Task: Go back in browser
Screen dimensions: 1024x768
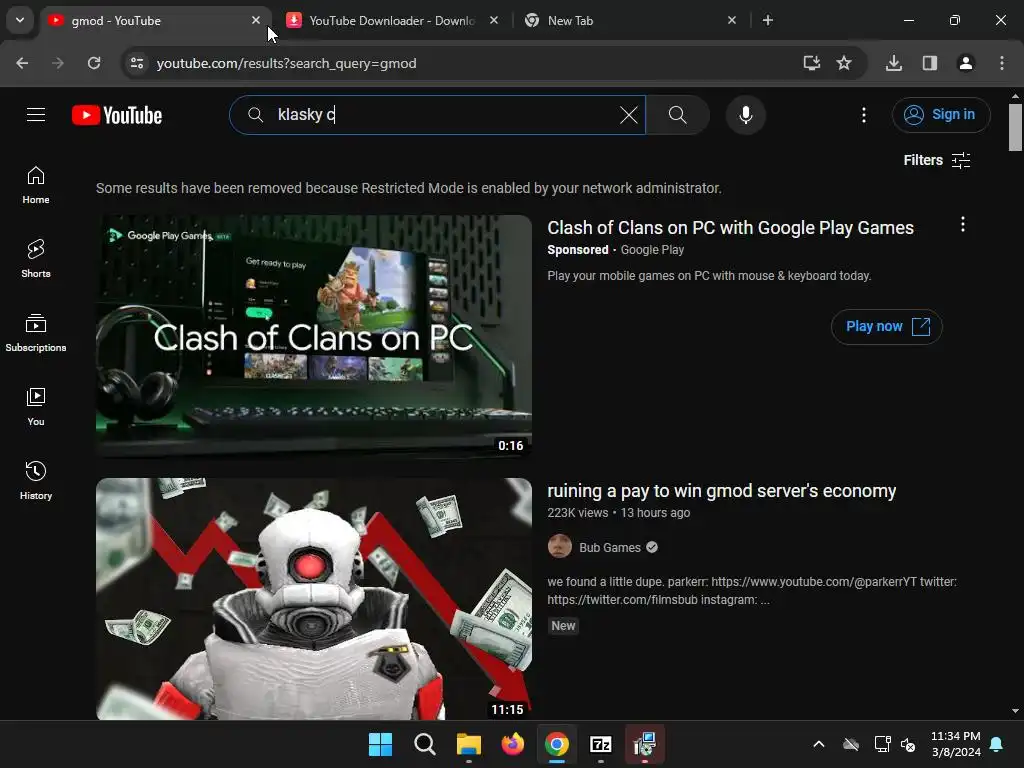Action: (22, 63)
